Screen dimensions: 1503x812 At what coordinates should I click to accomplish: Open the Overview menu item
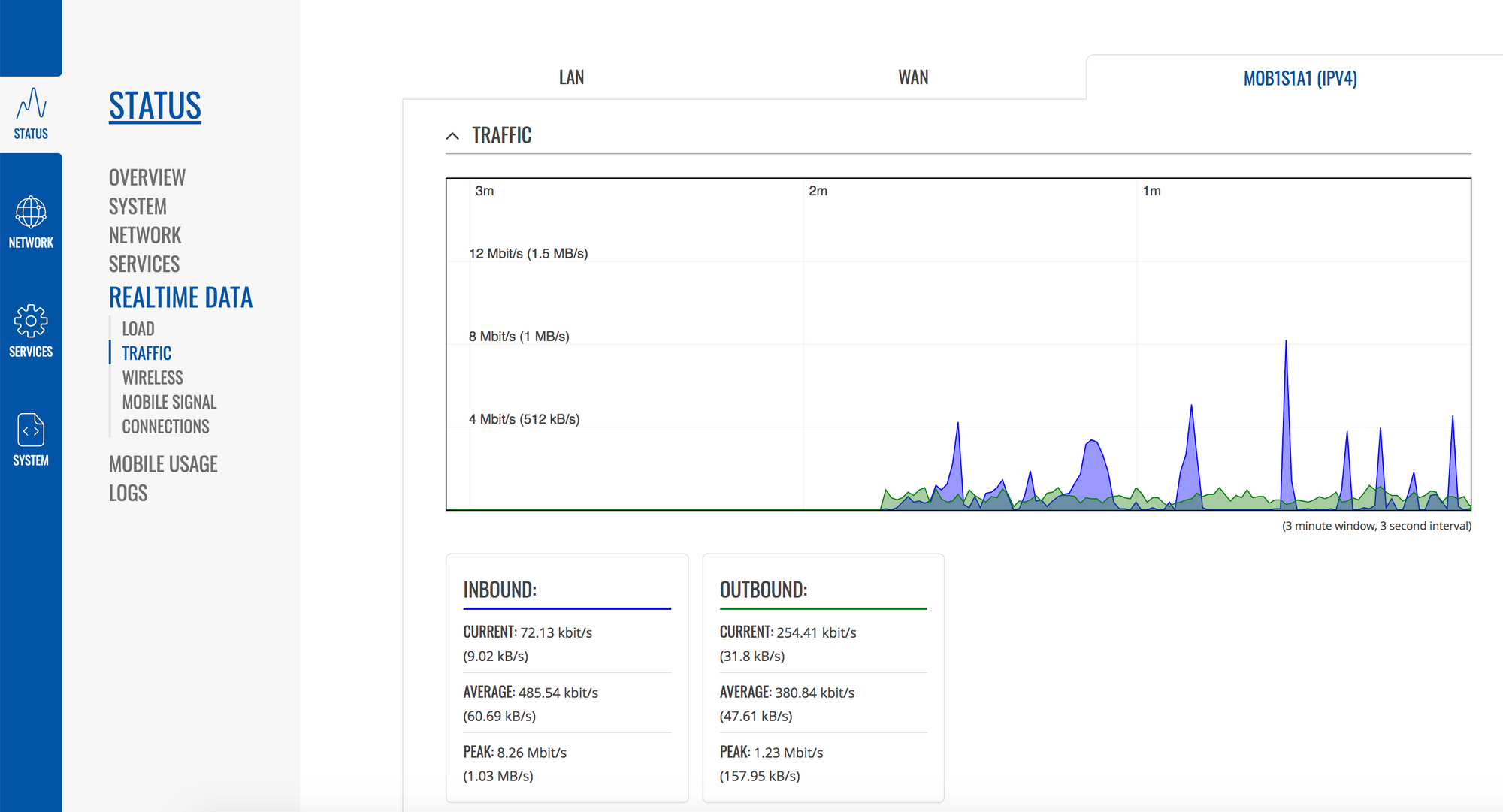[x=147, y=177]
